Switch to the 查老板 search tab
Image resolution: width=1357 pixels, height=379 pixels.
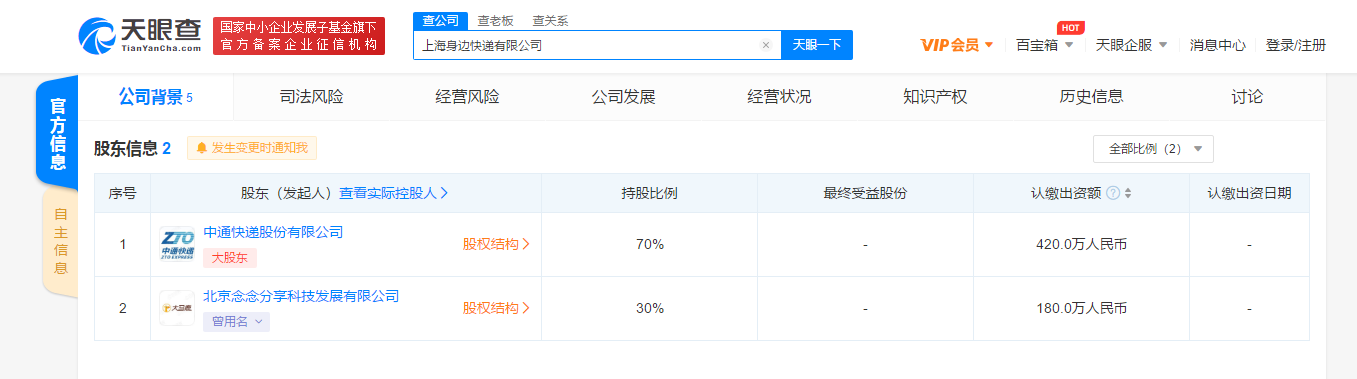tap(494, 20)
